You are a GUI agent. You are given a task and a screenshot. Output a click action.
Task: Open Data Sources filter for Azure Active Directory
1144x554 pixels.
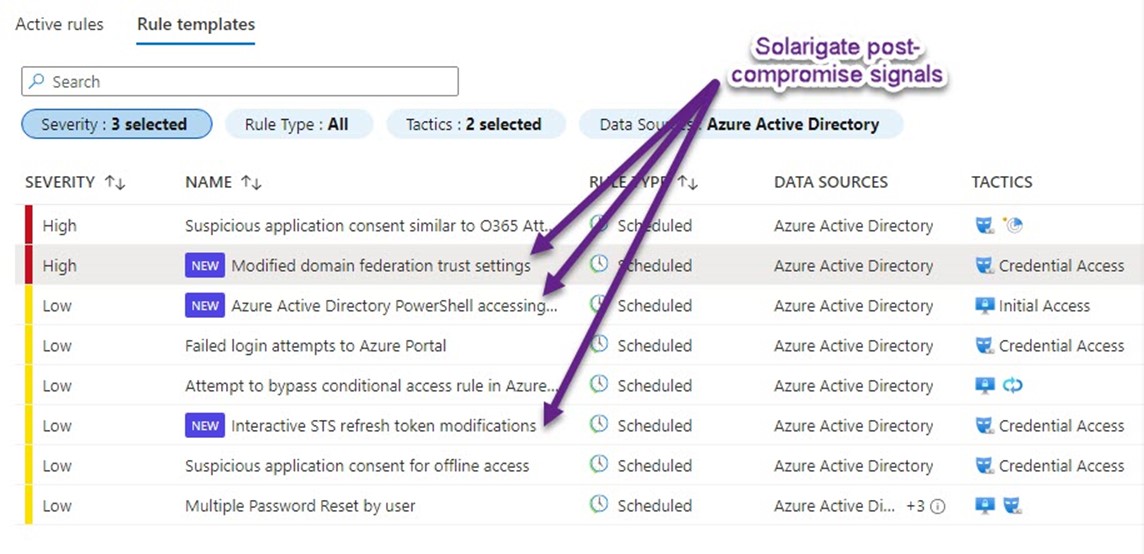coord(740,124)
